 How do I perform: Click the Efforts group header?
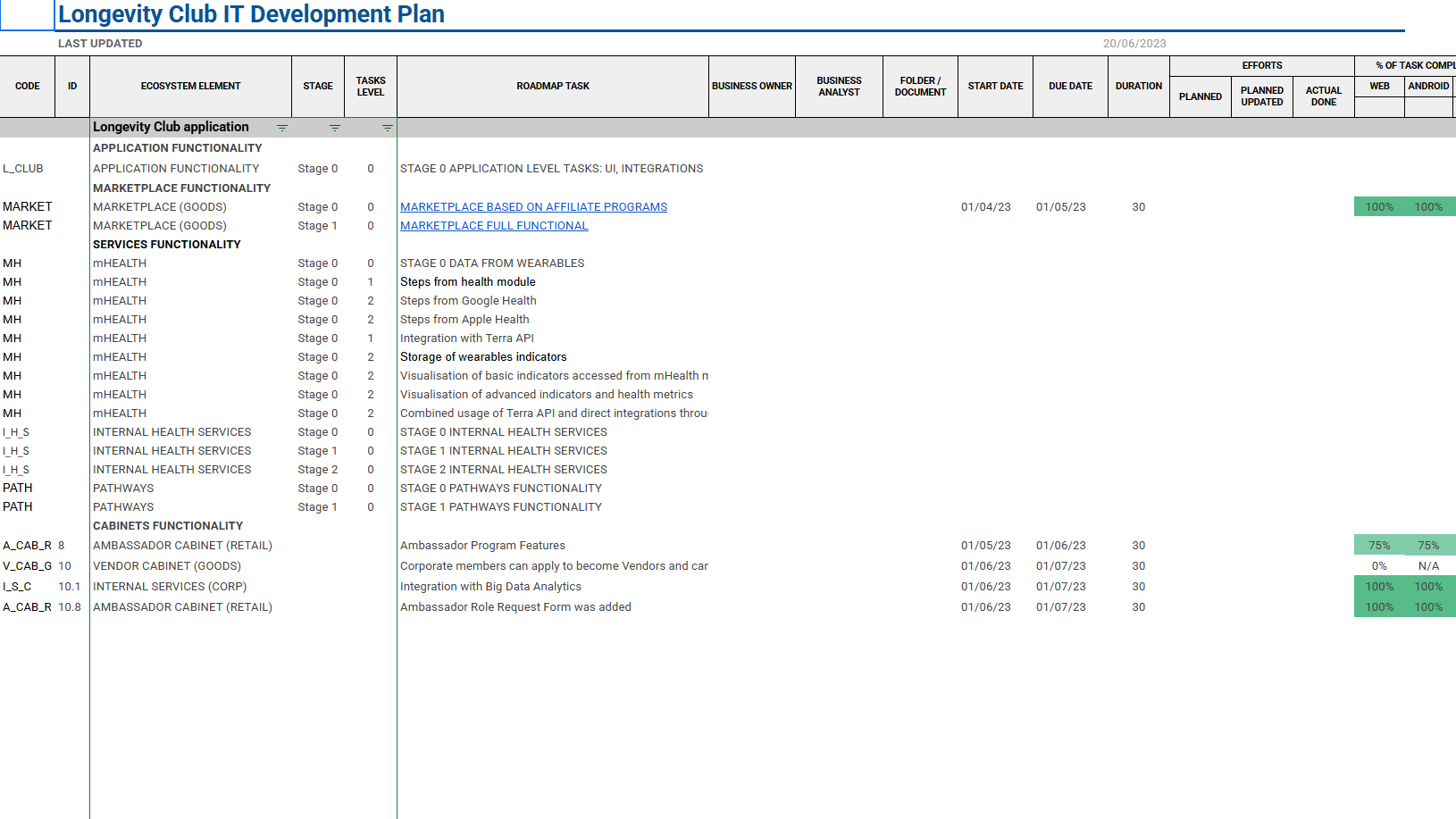pos(1261,66)
